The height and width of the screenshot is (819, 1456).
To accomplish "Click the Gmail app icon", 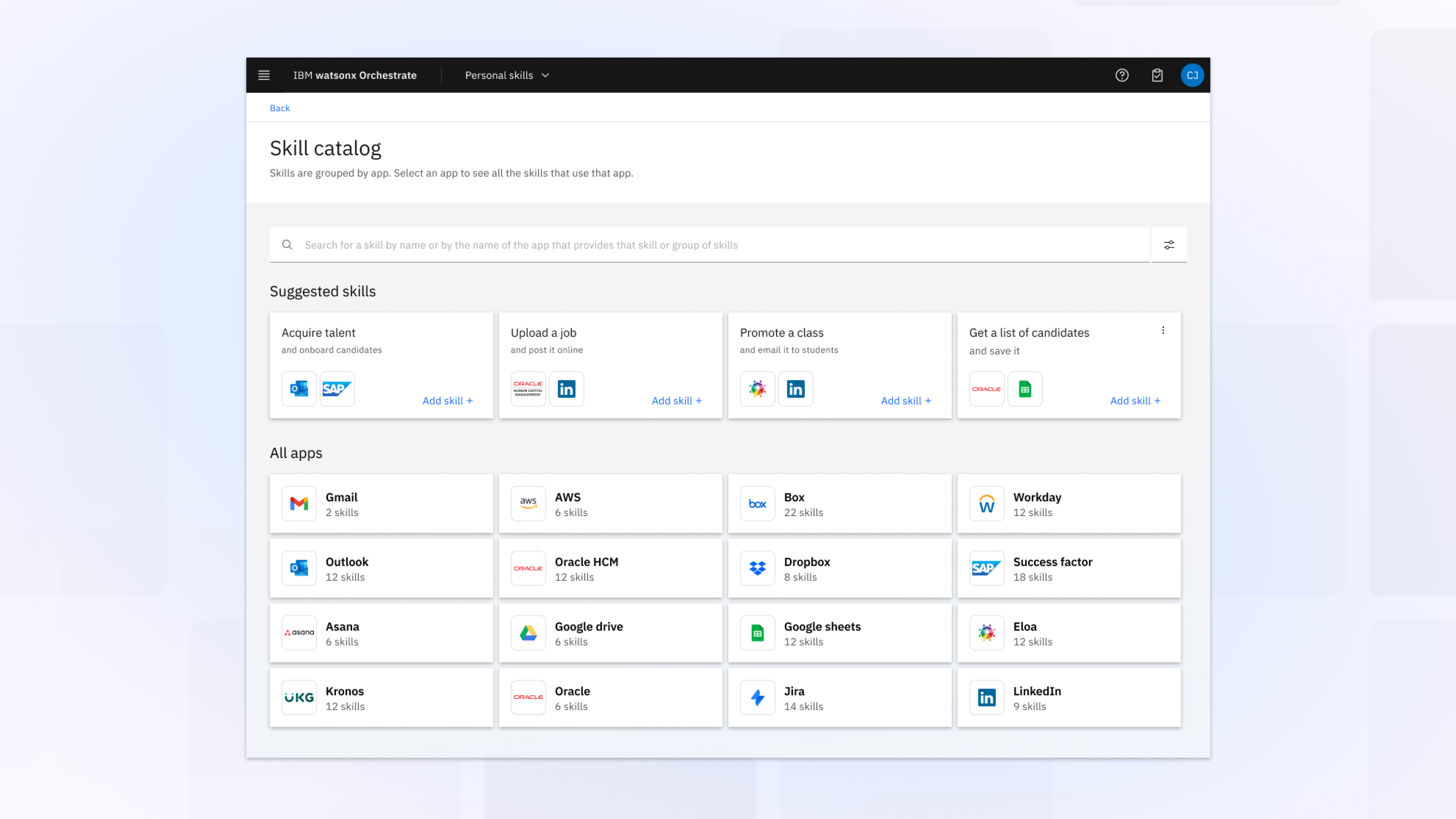I will [x=299, y=504].
